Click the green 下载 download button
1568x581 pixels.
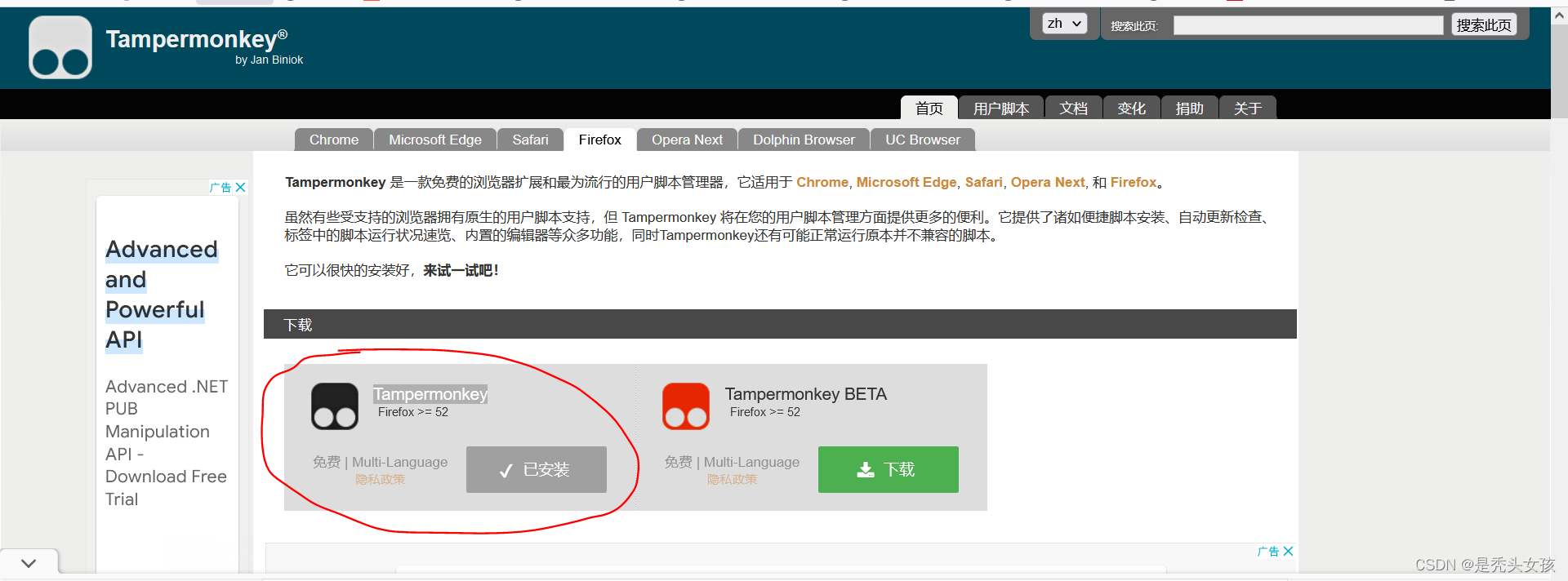(x=889, y=469)
